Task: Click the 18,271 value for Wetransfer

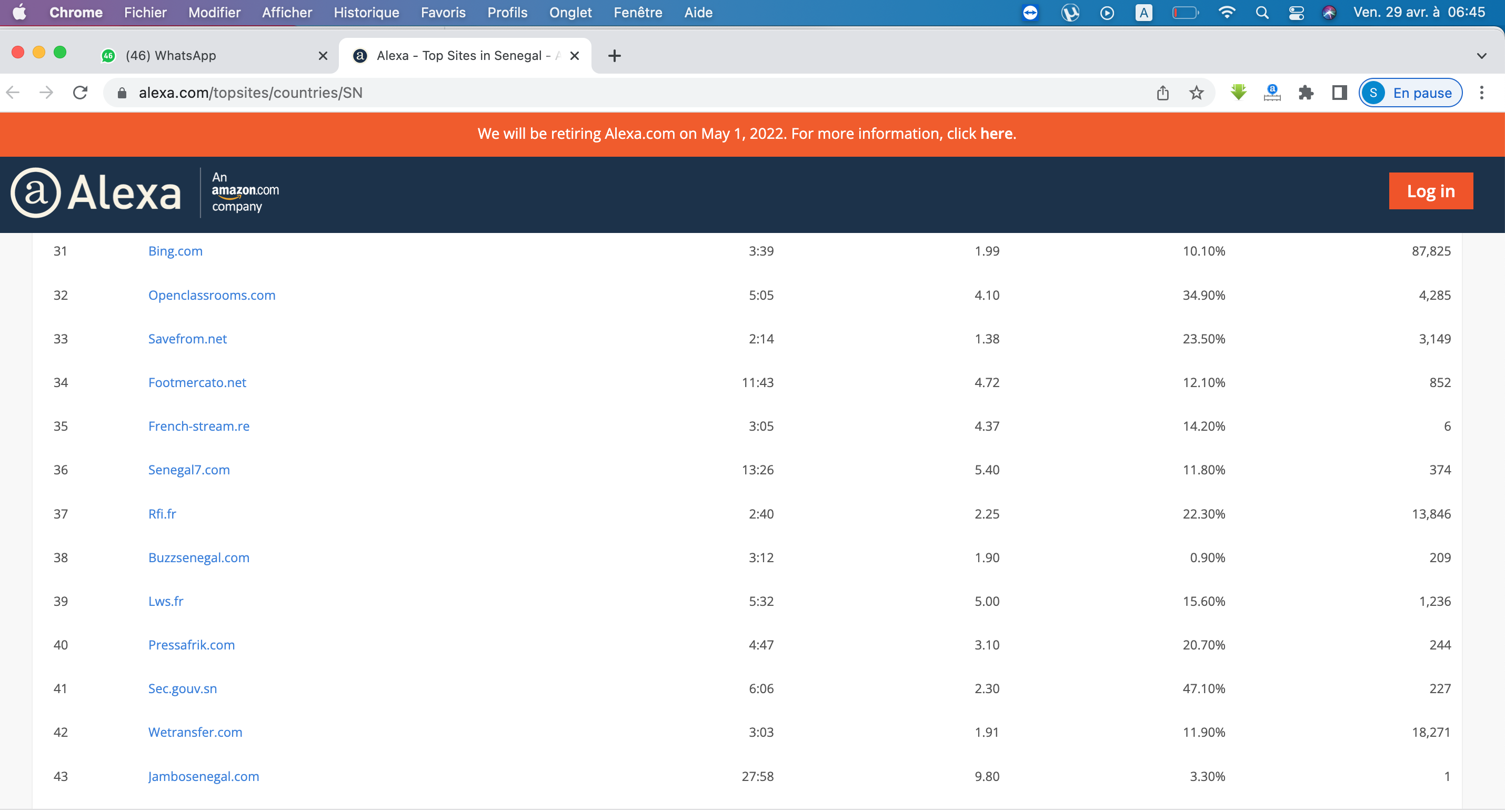Action: point(1431,733)
